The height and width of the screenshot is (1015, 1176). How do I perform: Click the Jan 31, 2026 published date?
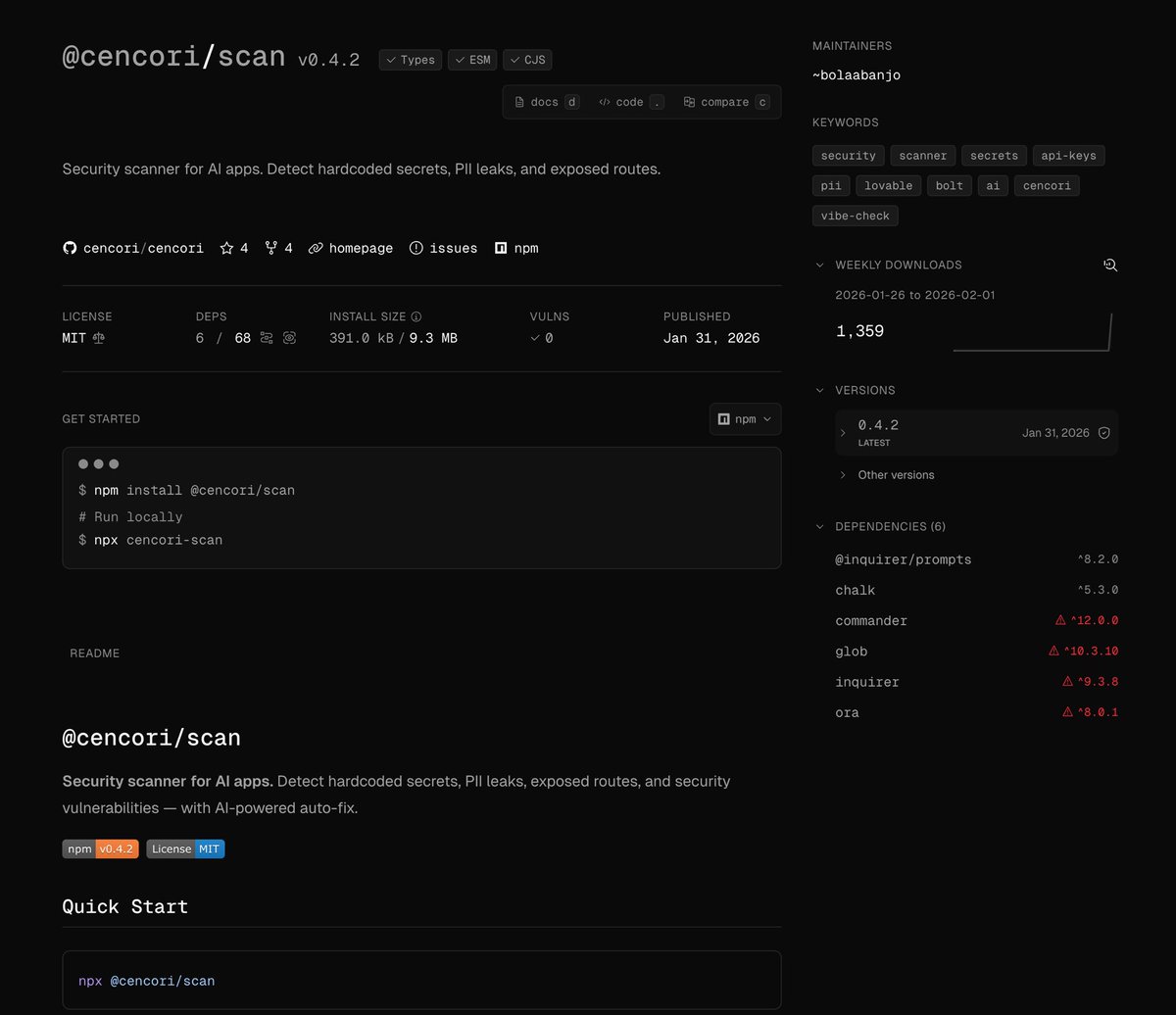tap(711, 338)
